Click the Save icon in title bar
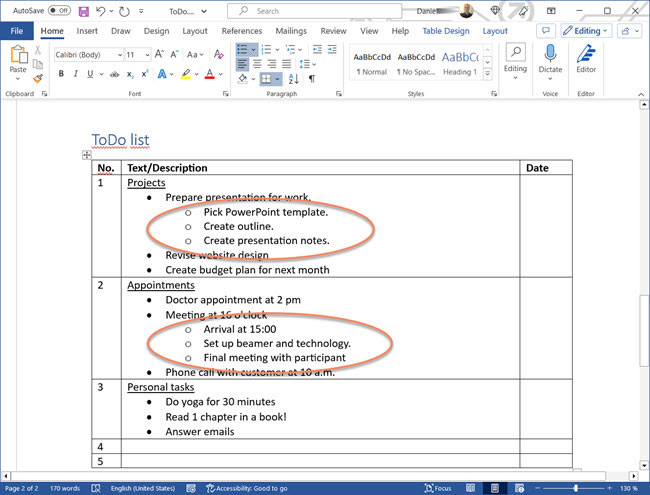The width and height of the screenshot is (650, 495). [84, 11]
